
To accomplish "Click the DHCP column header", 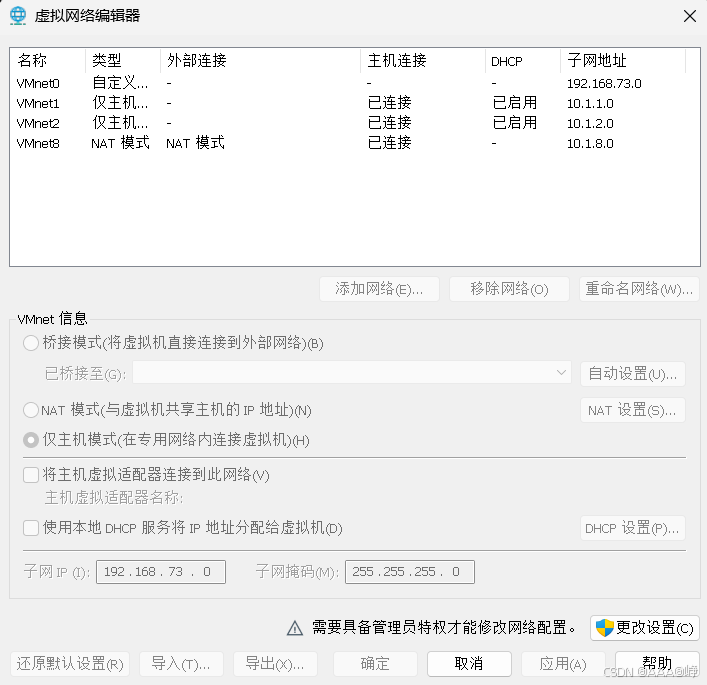I will 523,60.
